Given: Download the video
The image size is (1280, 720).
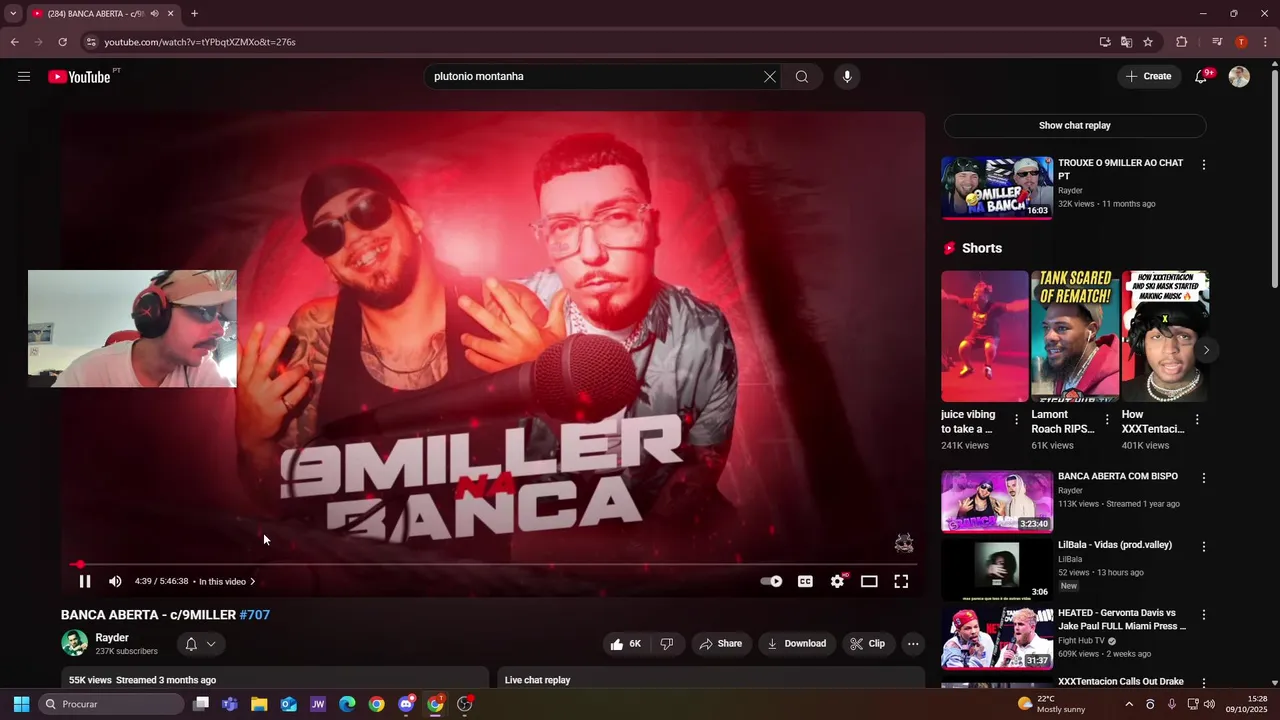Looking at the screenshot, I should click(x=796, y=644).
